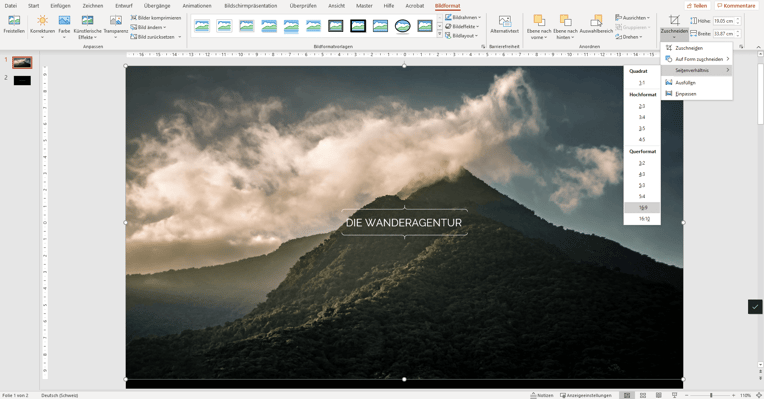Click Ebene nach vorne icon
The height and width of the screenshot is (399, 764).
[x=539, y=20]
